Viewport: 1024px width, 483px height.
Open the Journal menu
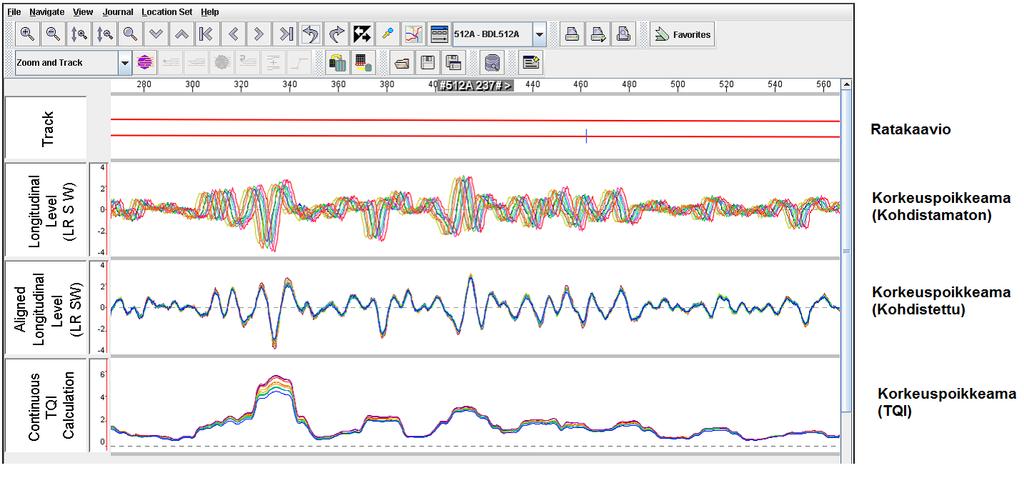click(x=118, y=12)
